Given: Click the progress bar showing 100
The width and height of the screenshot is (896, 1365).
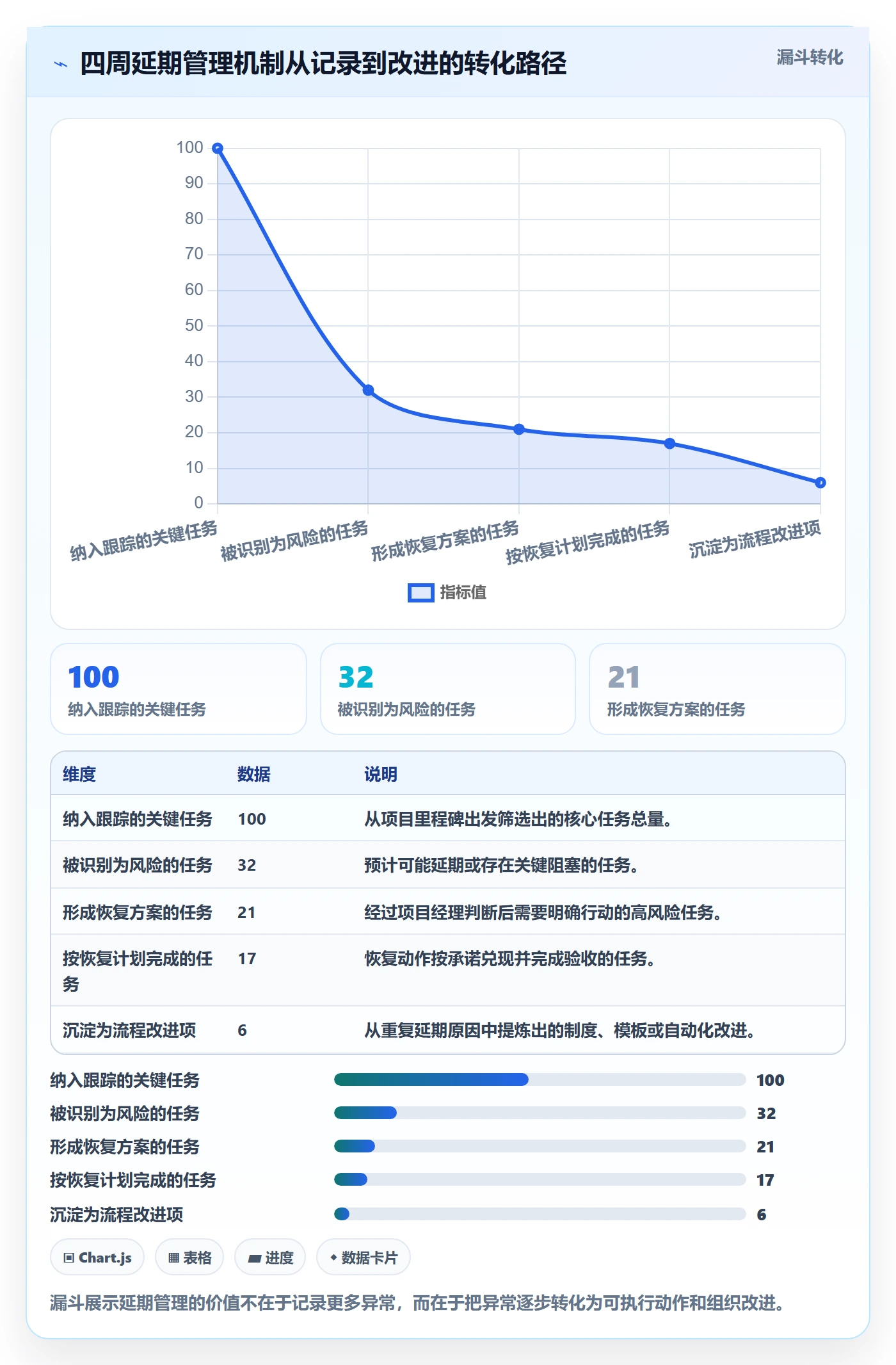Looking at the screenshot, I should click(540, 1079).
